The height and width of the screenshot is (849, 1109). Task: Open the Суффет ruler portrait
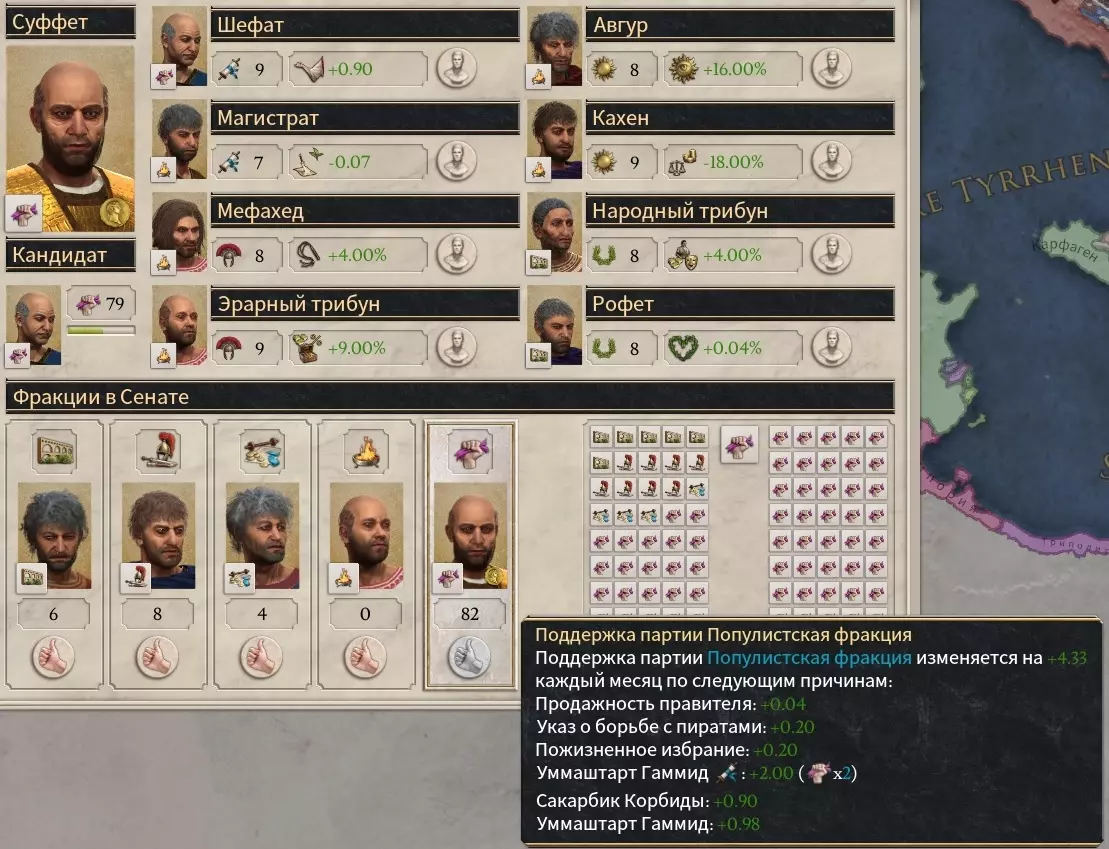point(70,139)
